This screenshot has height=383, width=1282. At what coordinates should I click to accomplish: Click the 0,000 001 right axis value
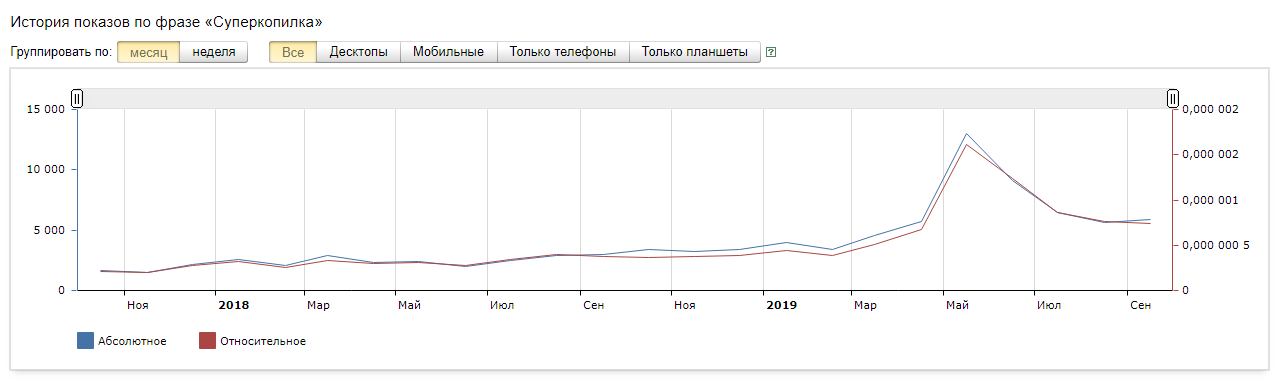1210,200
